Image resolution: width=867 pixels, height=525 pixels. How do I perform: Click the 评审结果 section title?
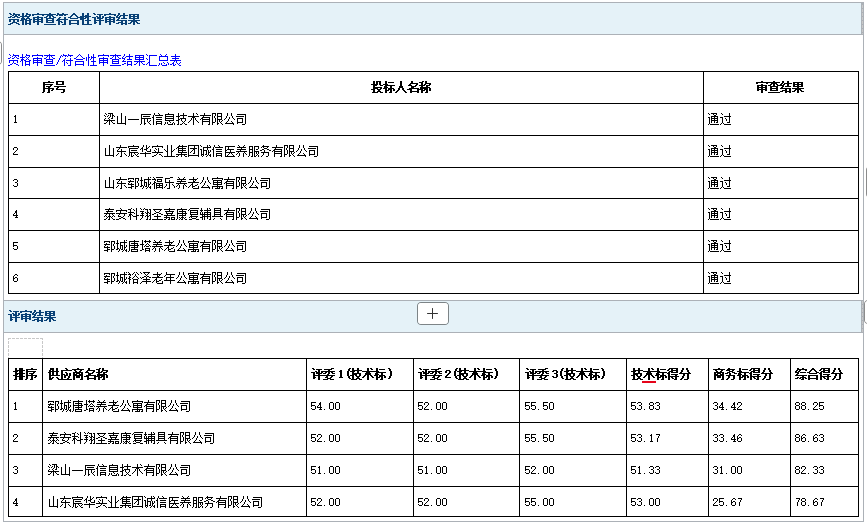pyautogui.click(x=32, y=316)
